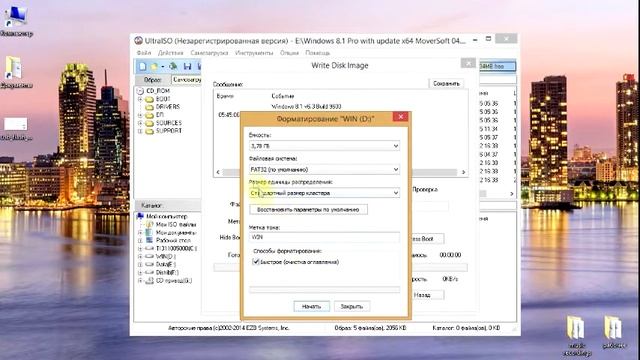Open the Действия menu
640x360 pixels.
[170, 53]
